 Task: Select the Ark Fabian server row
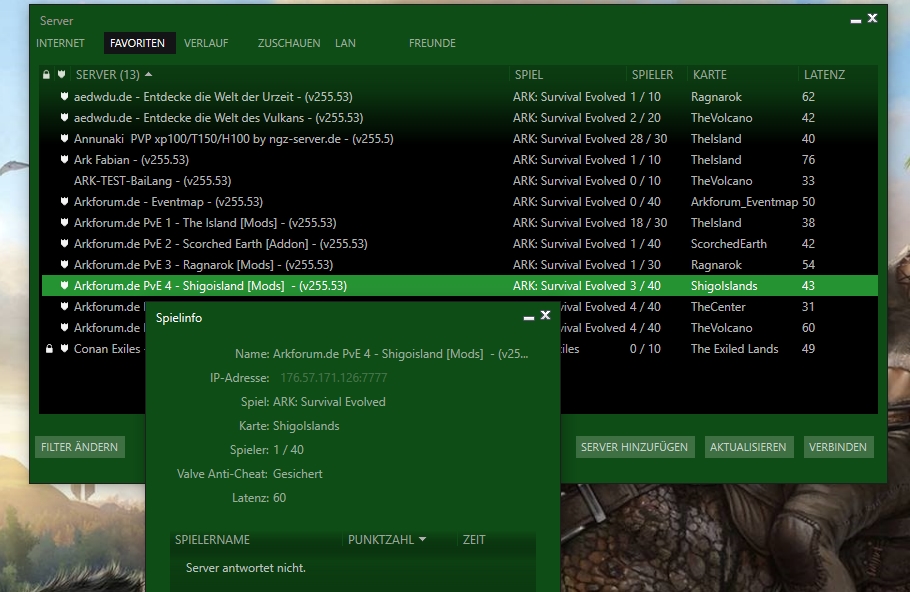458,159
